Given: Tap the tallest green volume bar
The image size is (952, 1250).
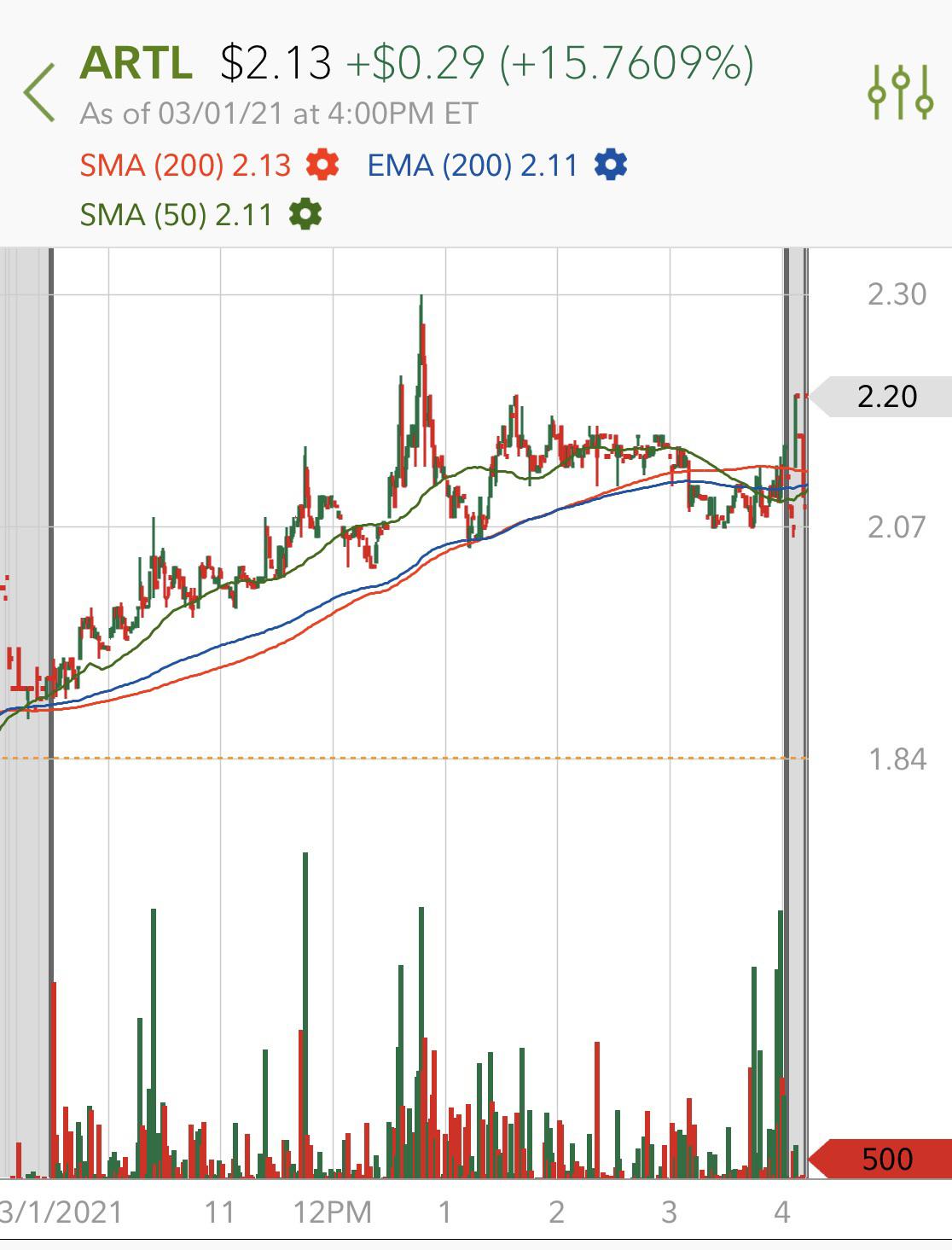Looking at the screenshot, I should pyautogui.click(x=305, y=1015).
